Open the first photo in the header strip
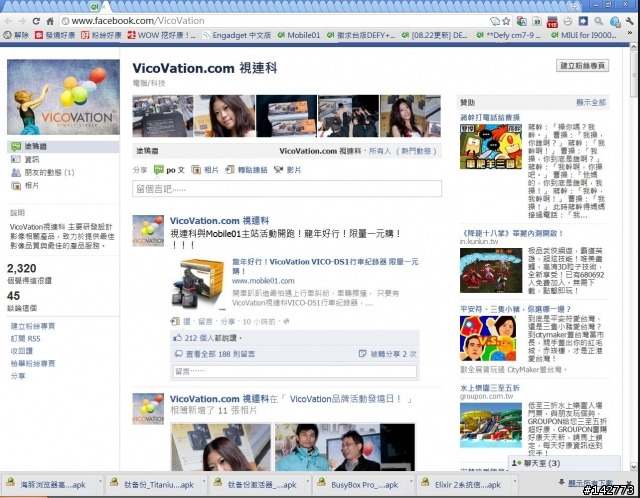Image resolution: width=640 pixels, height=498 pixels. coord(163,116)
